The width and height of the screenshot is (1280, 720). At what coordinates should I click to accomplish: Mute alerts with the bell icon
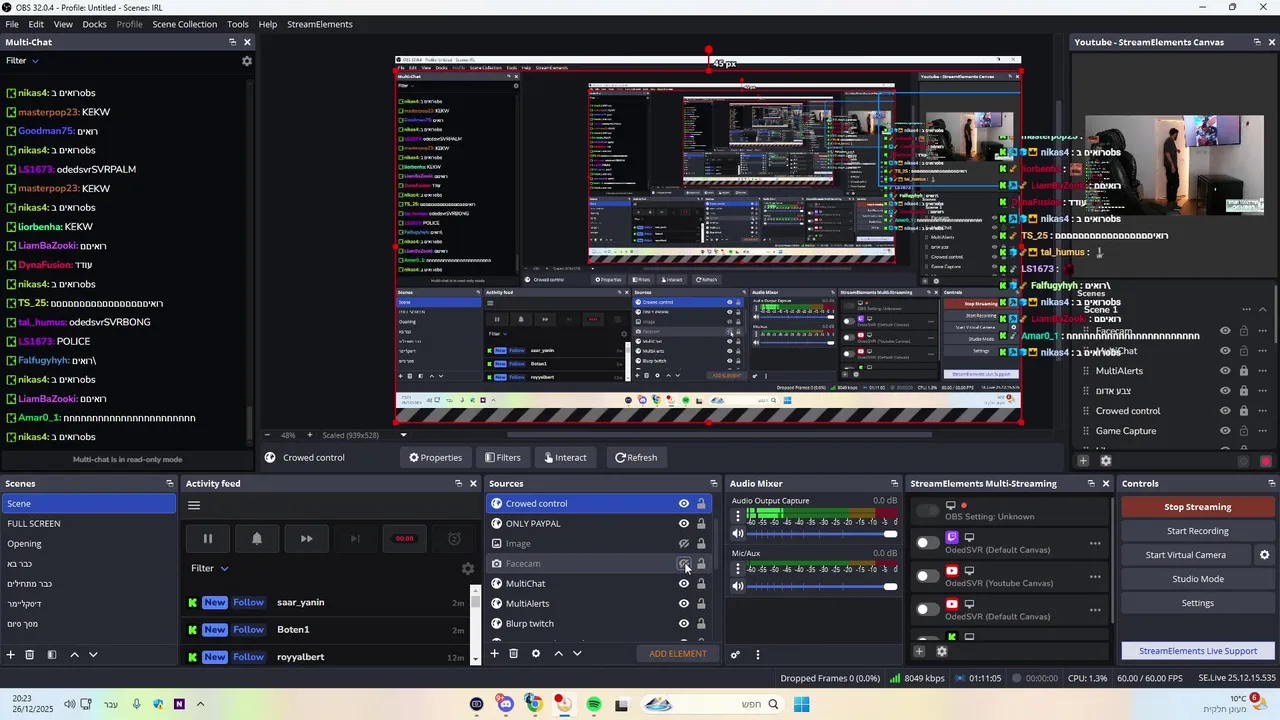coord(257,538)
